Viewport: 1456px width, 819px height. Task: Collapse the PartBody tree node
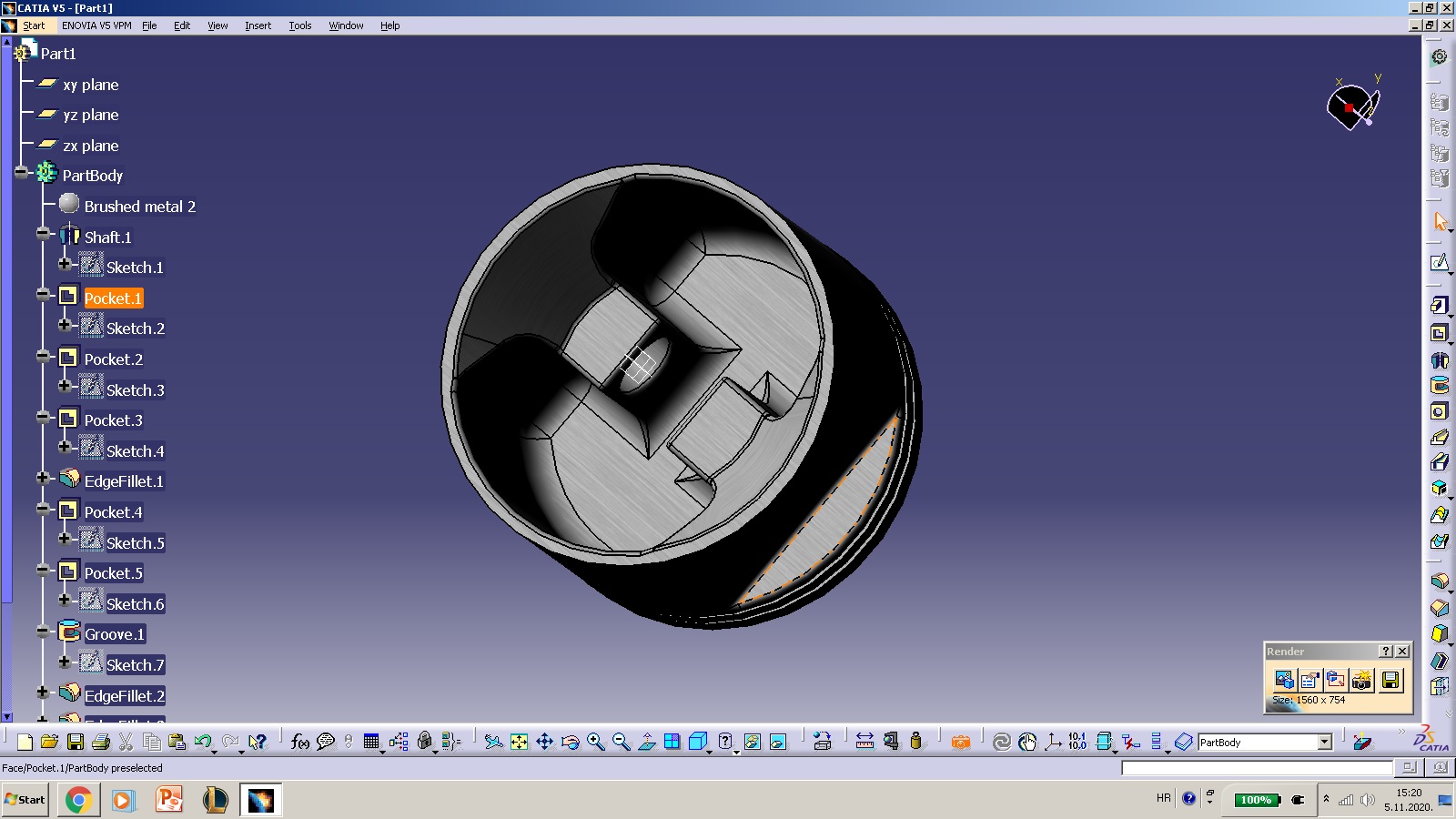tap(22, 173)
